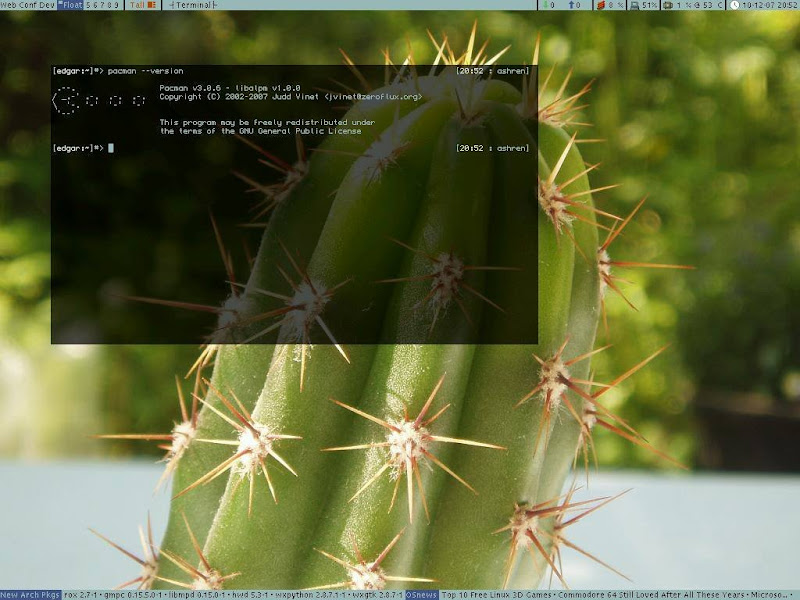Click the ASCII pacman art in terminal

tap(98, 99)
